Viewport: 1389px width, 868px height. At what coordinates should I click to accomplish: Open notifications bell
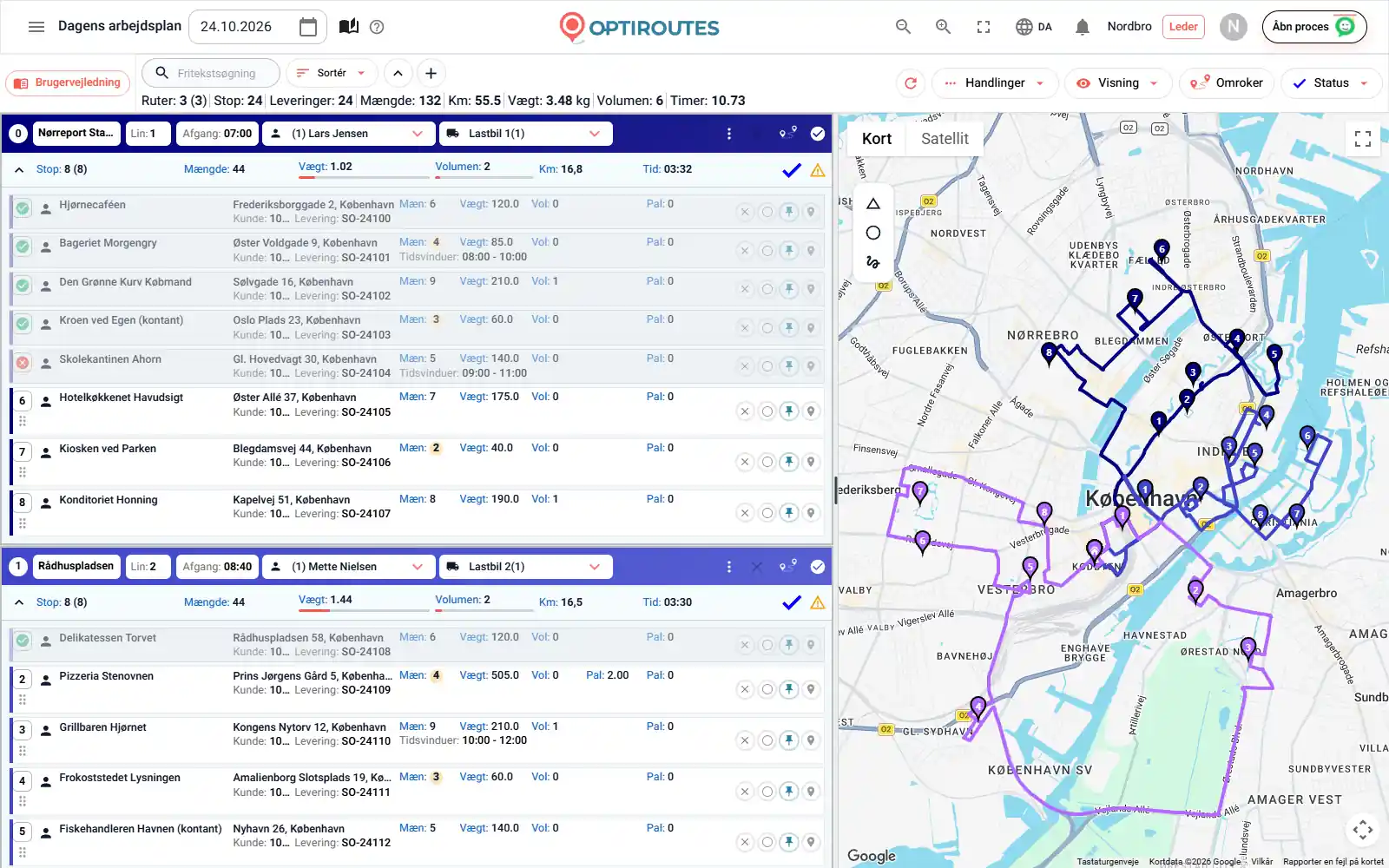tap(1082, 27)
